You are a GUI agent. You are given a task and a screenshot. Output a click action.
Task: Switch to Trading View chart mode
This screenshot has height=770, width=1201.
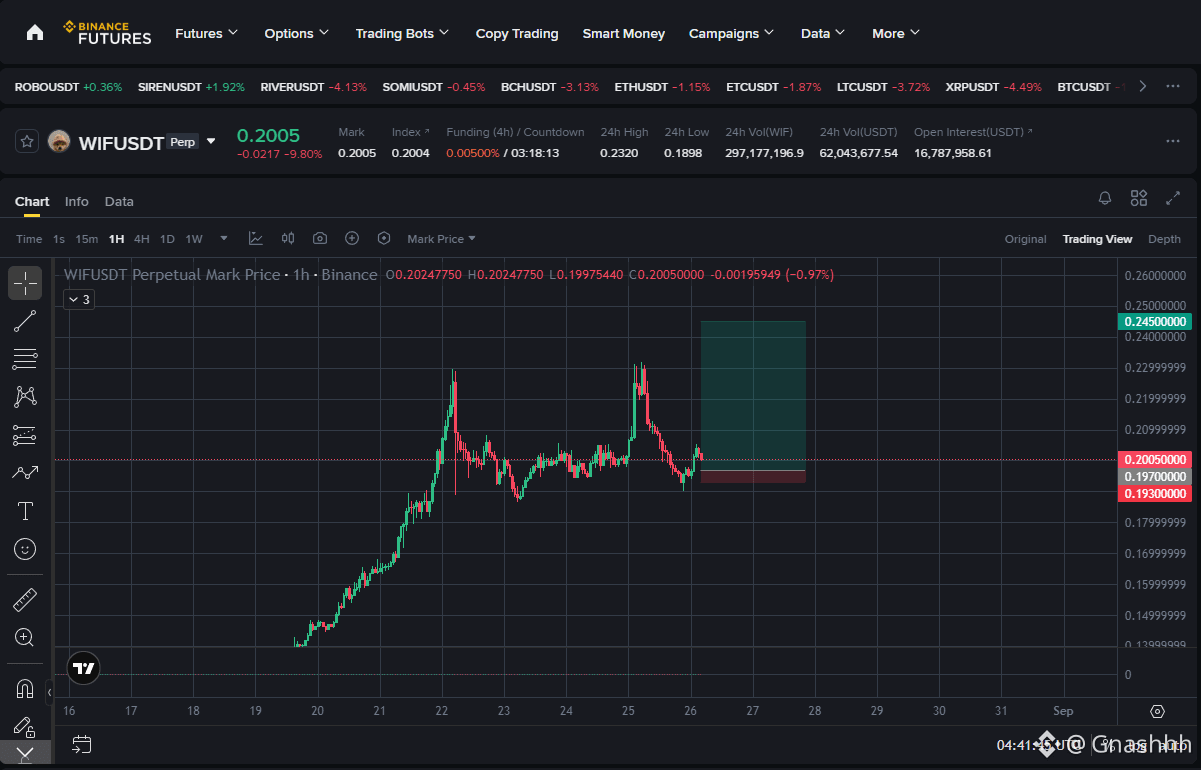[1097, 239]
